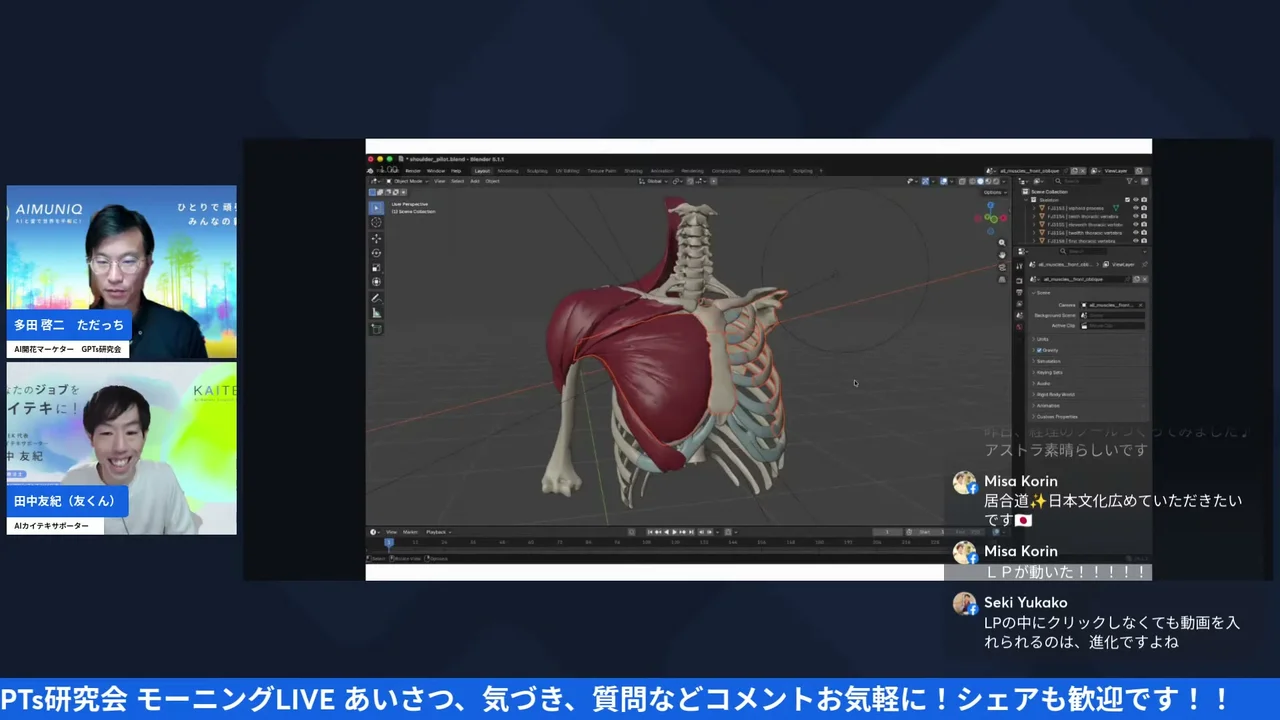Expand the Keying Sets panel

(1047, 372)
